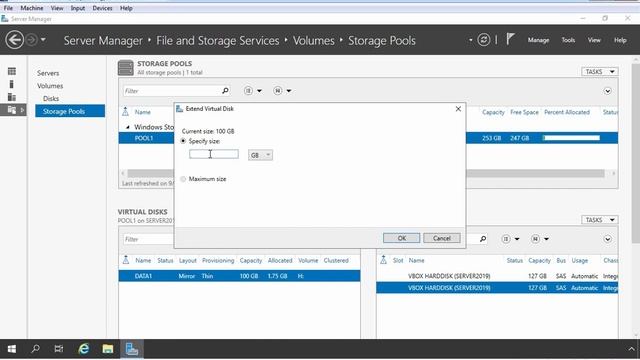640x360 pixels.
Task: Select the All Servers icon in sidebar
Action: [x=12, y=97]
